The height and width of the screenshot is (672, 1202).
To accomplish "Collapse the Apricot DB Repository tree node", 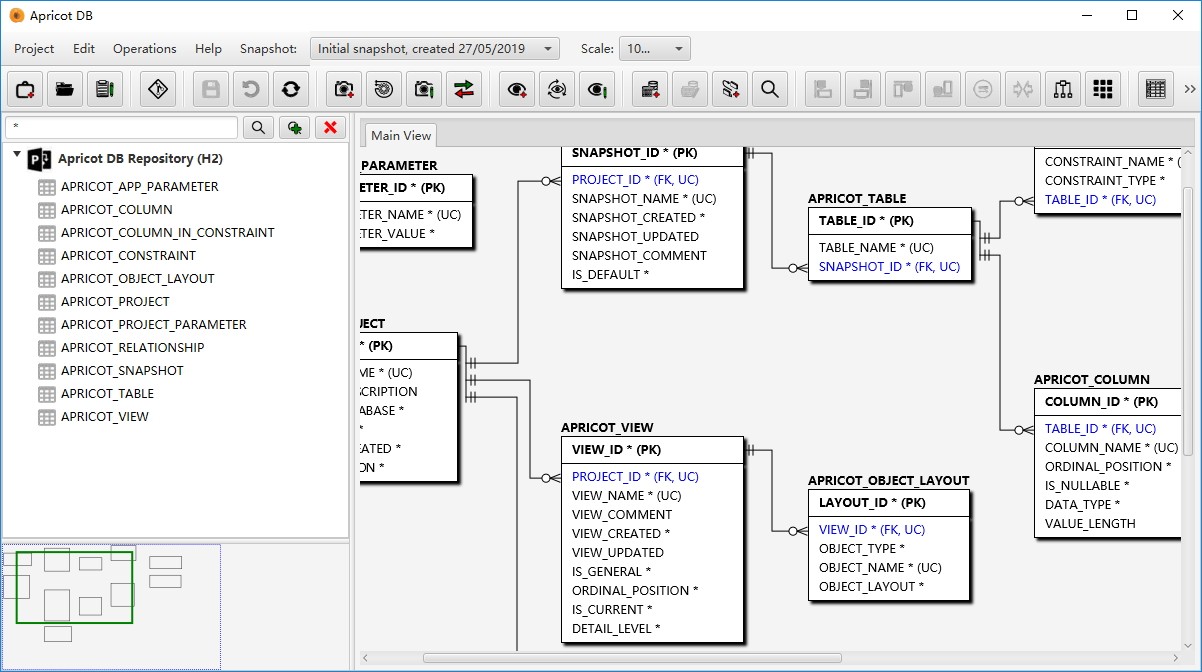I will coord(17,156).
